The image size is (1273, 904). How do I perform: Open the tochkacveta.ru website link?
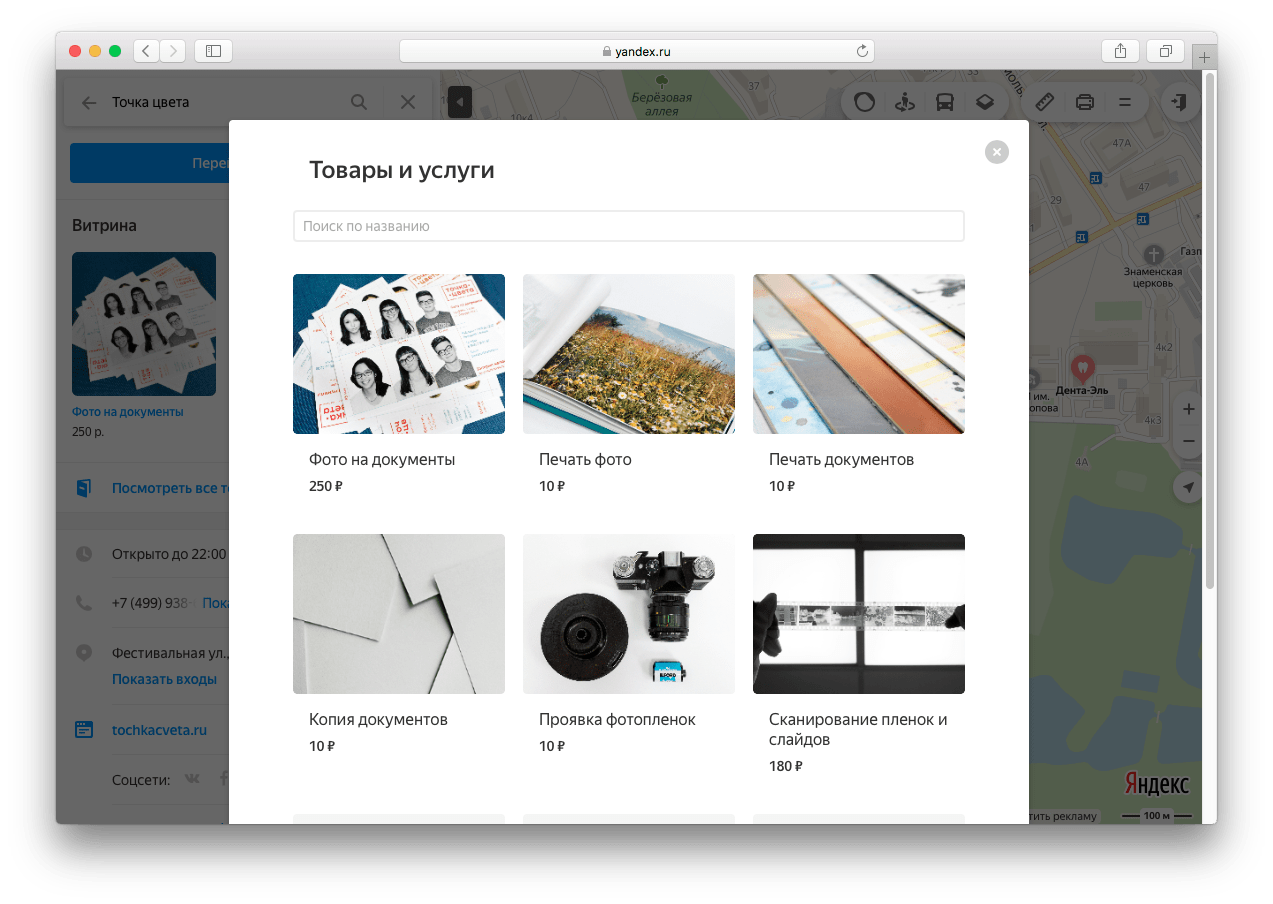tap(159, 730)
